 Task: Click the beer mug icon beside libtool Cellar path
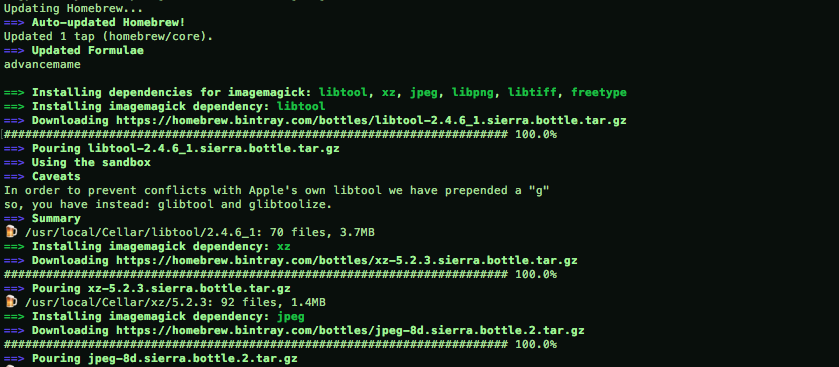click(11, 232)
